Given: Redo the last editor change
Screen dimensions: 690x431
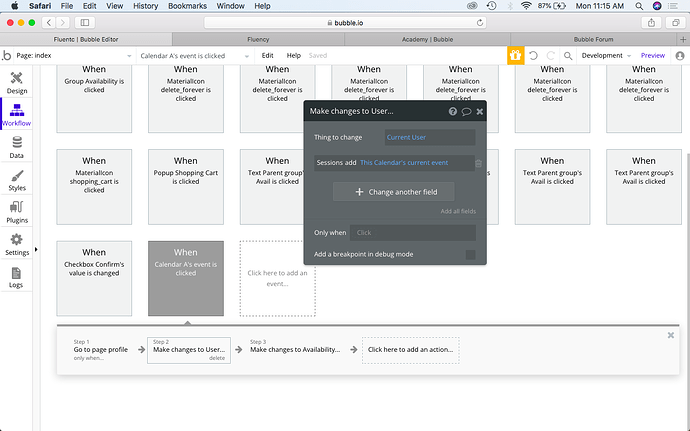Looking at the screenshot, I should (551, 55).
